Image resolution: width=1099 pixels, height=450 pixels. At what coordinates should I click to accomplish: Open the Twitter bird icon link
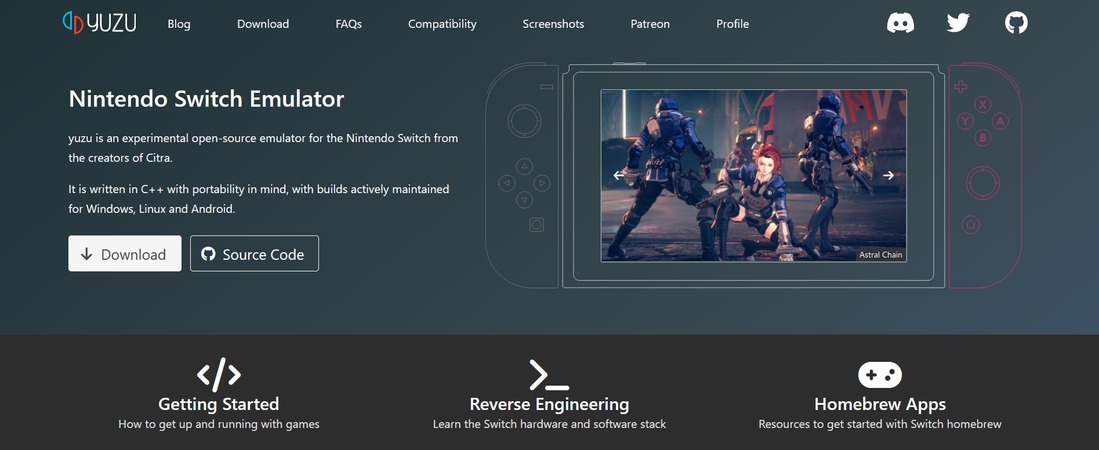958,22
